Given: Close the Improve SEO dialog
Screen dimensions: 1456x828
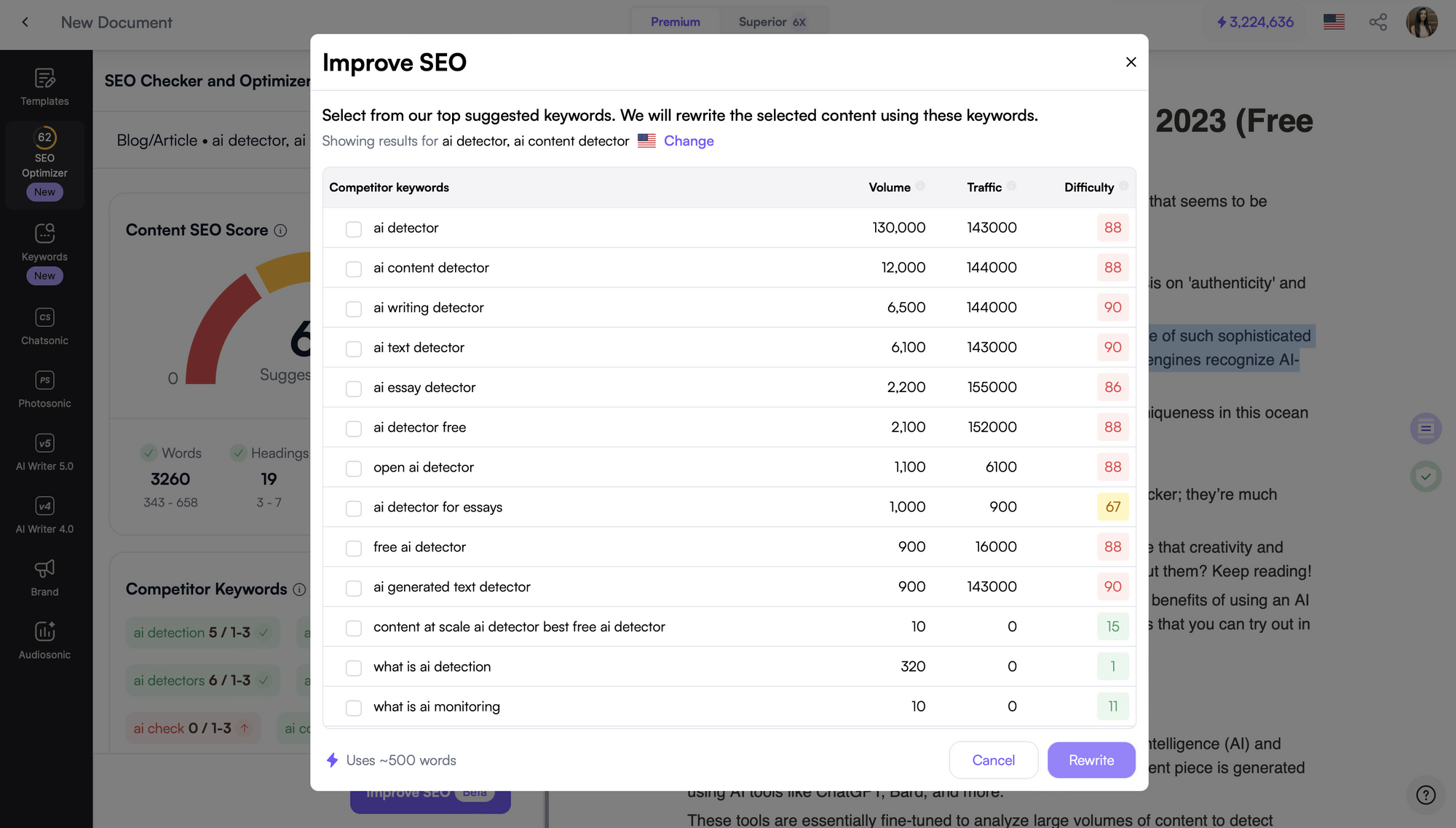Looking at the screenshot, I should coord(1131,63).
